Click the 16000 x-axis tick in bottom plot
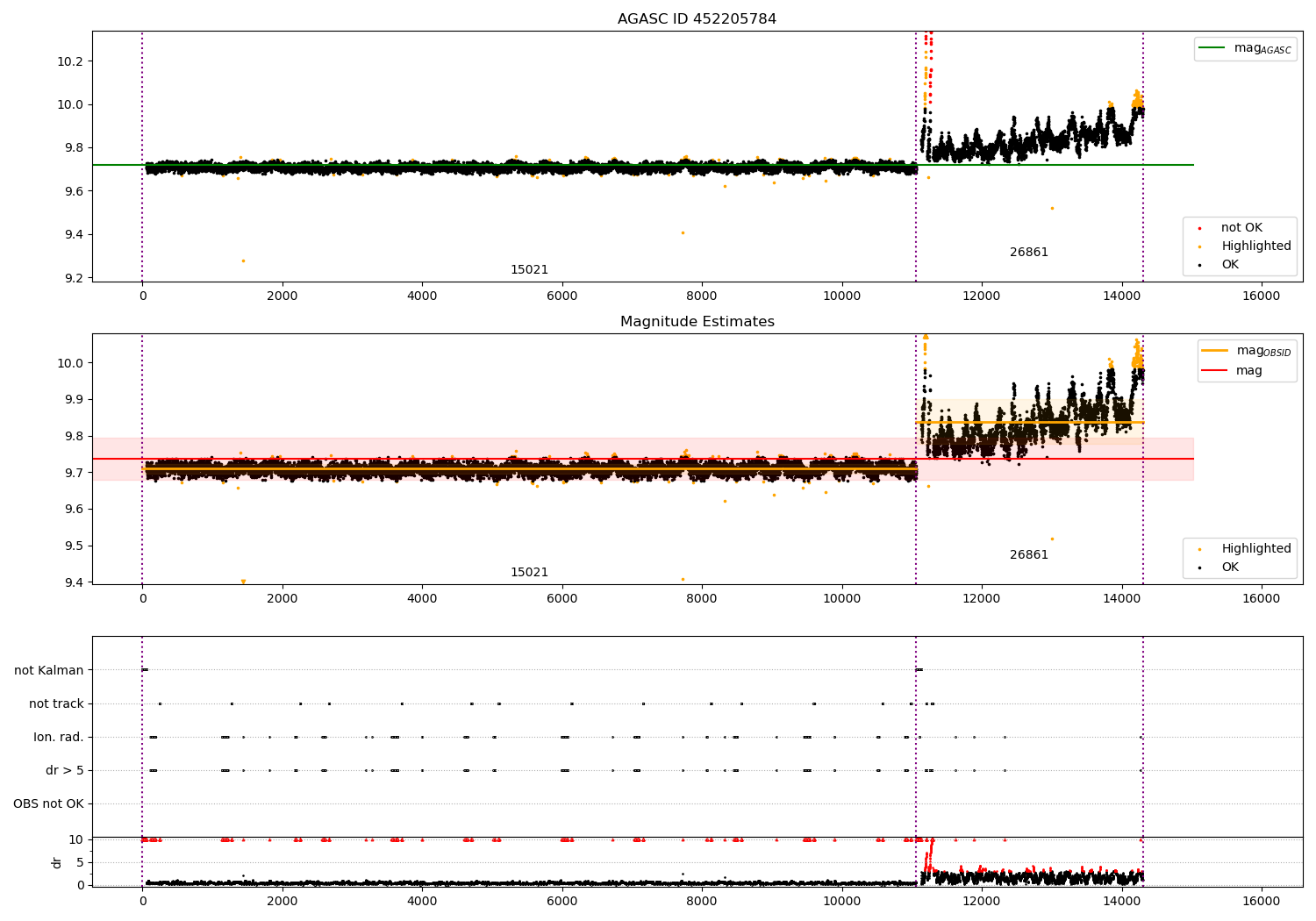This screenshot has width=1316, height=921. click(x=1261, y=901)
